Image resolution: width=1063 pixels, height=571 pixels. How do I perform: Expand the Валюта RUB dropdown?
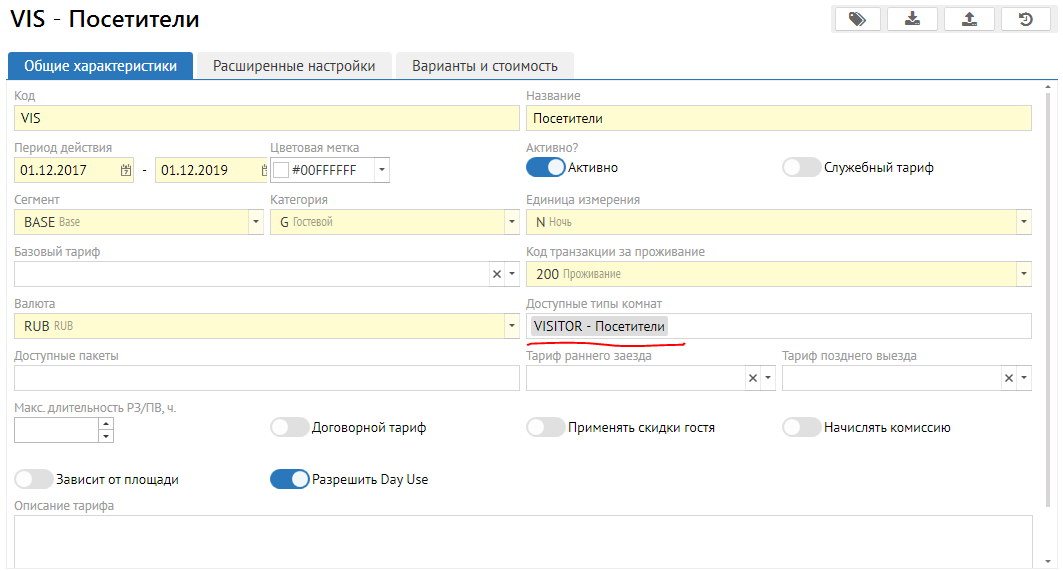pos(512,326)
